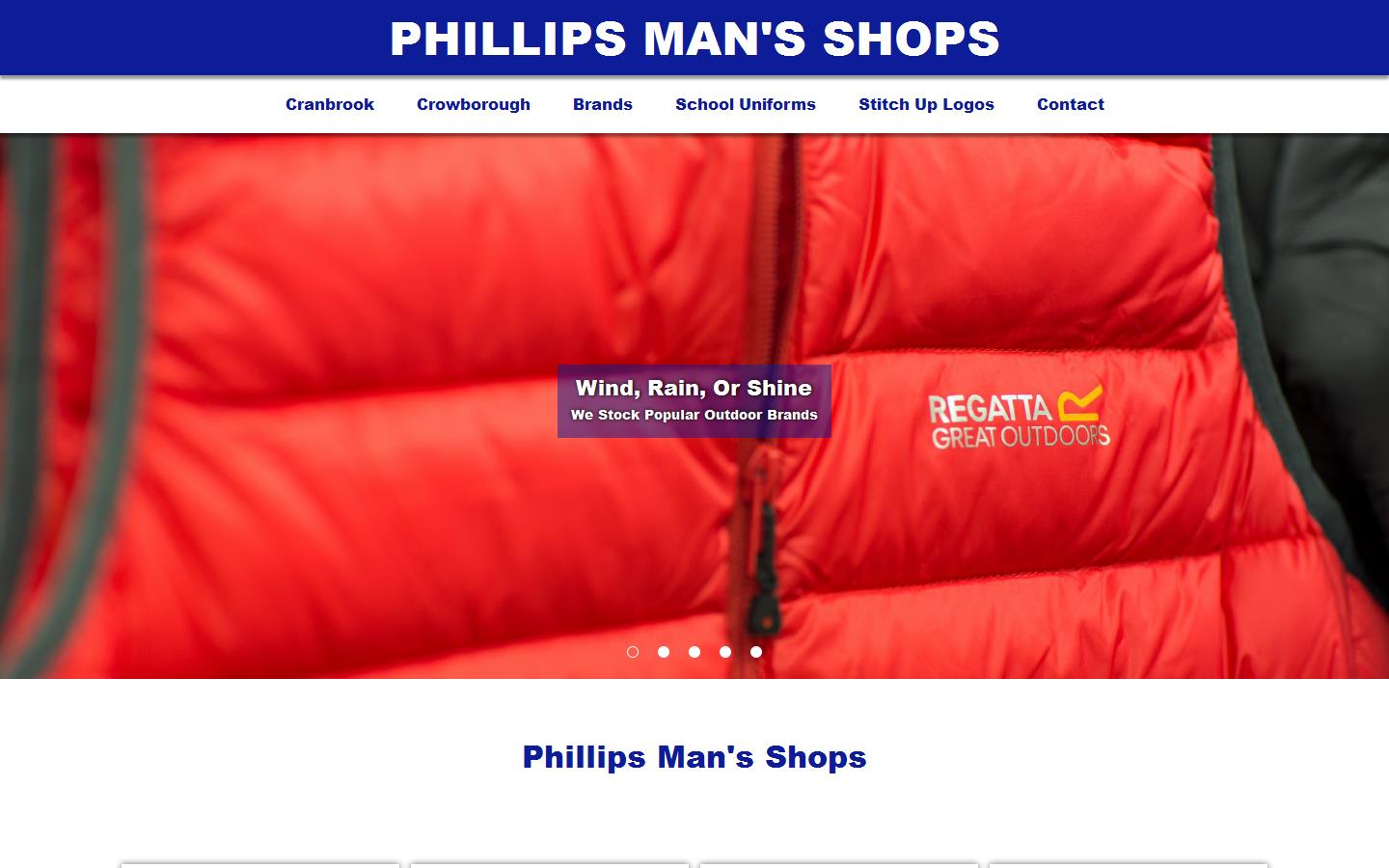Click the Wind, Rain, Or Shine caption
The width and height of the screenshot is (1389, 868).
click(x=694, y=388)
